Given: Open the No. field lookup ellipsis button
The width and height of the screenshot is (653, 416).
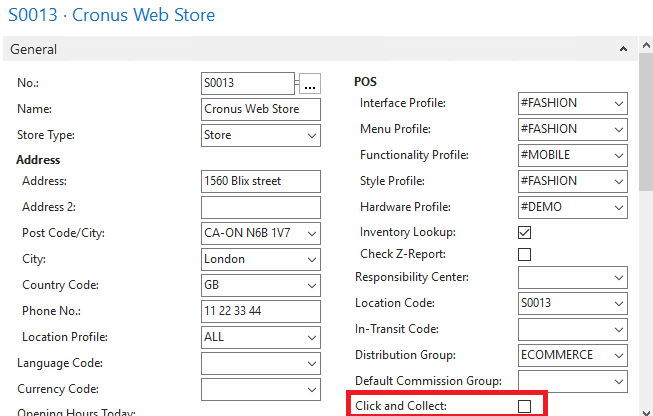Looking at the screenshot, I should pos(310,84).
